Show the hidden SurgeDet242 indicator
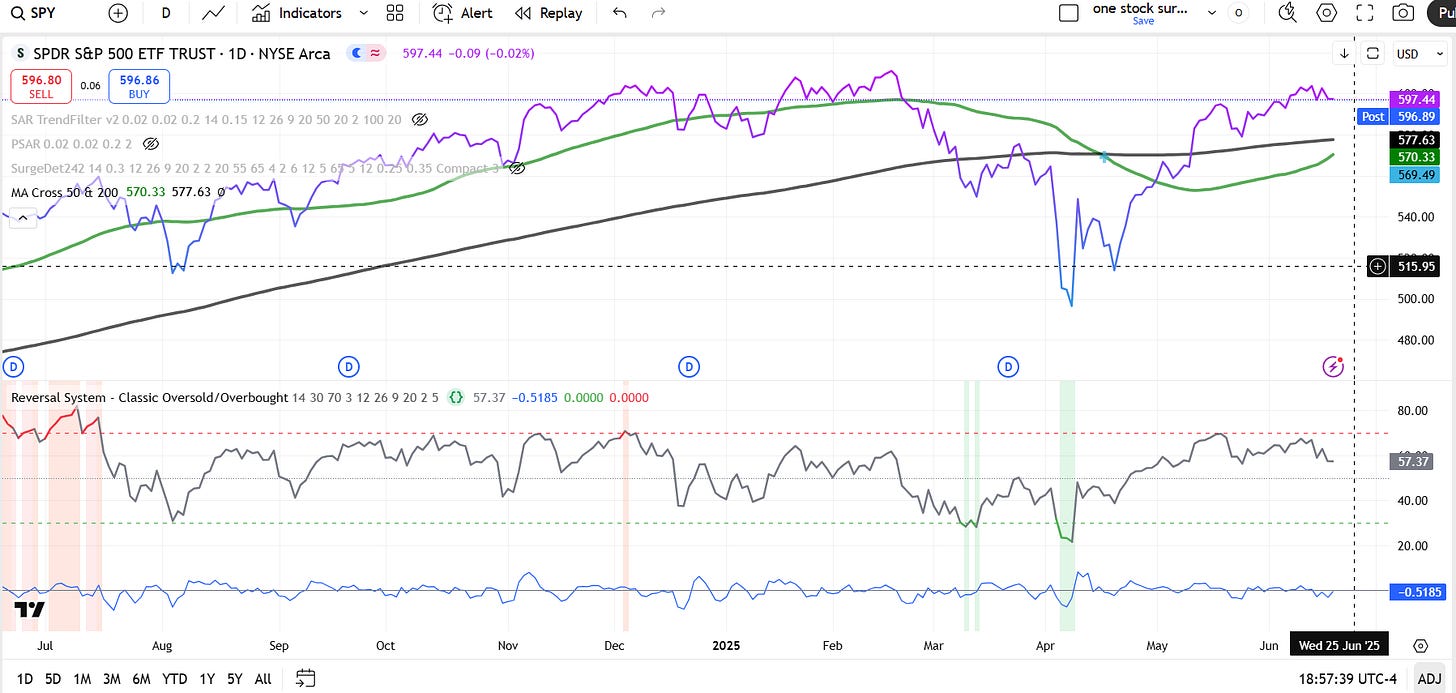The image size is (1456, 693). click(516, 169)
